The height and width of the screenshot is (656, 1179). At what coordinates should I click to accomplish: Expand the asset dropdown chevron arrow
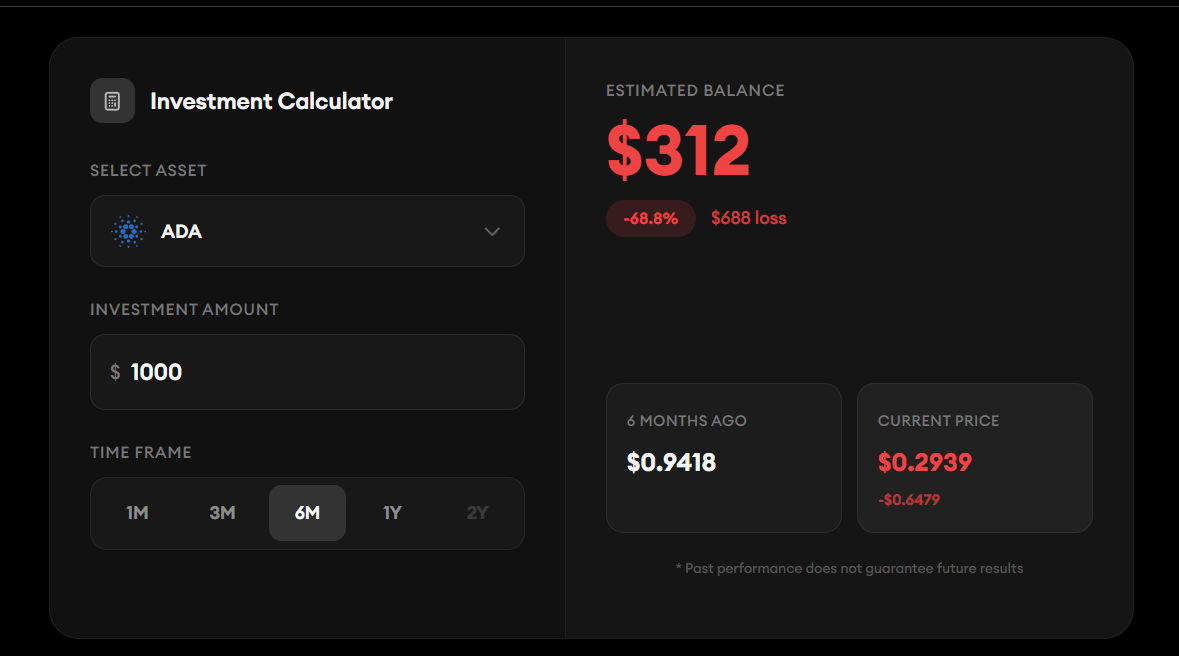pyautogui.click(x=492, y=231)
